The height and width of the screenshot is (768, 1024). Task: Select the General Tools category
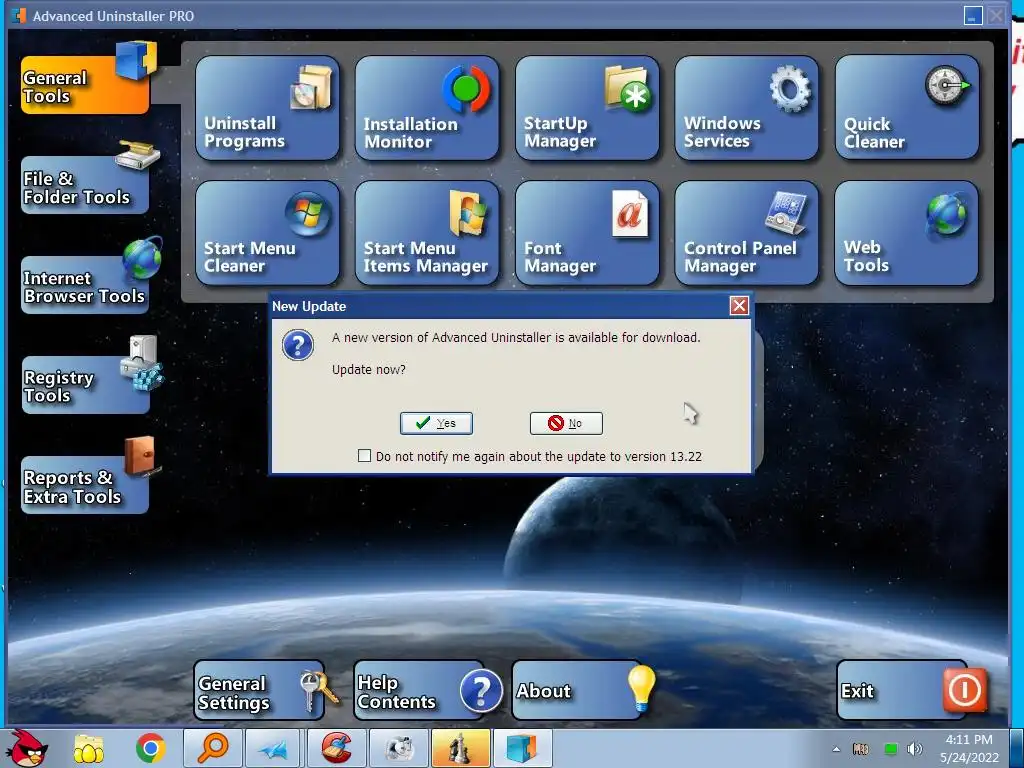pyautogui.click(x=85, y=85)
